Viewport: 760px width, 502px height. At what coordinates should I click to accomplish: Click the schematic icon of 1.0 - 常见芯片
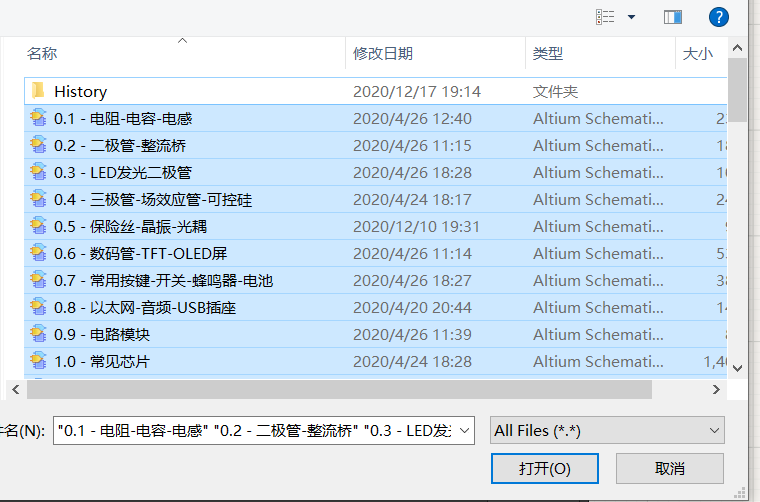tap(38, 360)
